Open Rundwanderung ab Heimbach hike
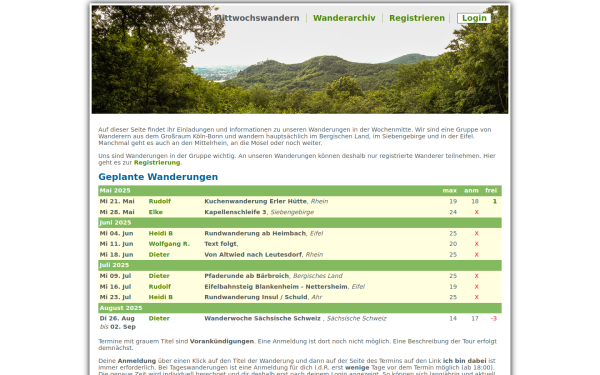Screen dimensions: 600x375 [255, 233]
